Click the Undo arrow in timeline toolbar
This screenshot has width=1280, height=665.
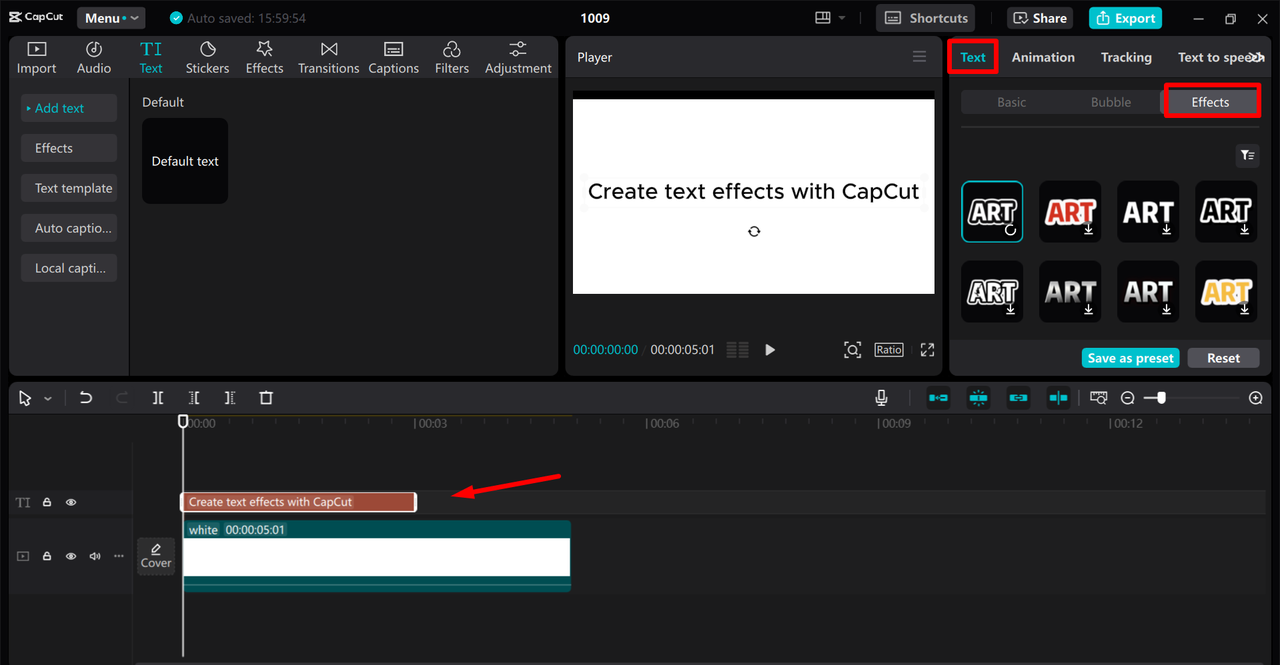pyautogui.click(x=86, y=398)
